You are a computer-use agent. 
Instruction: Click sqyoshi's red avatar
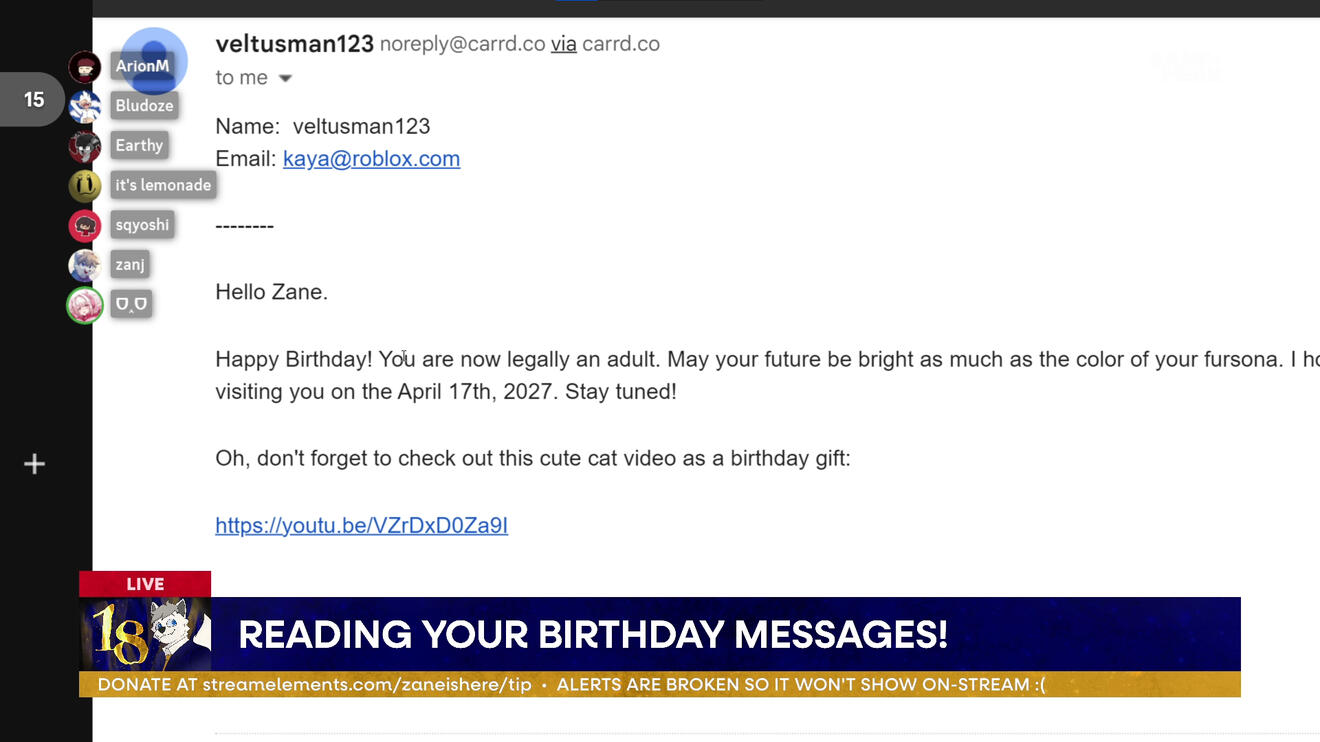click(x=85, y=226)
